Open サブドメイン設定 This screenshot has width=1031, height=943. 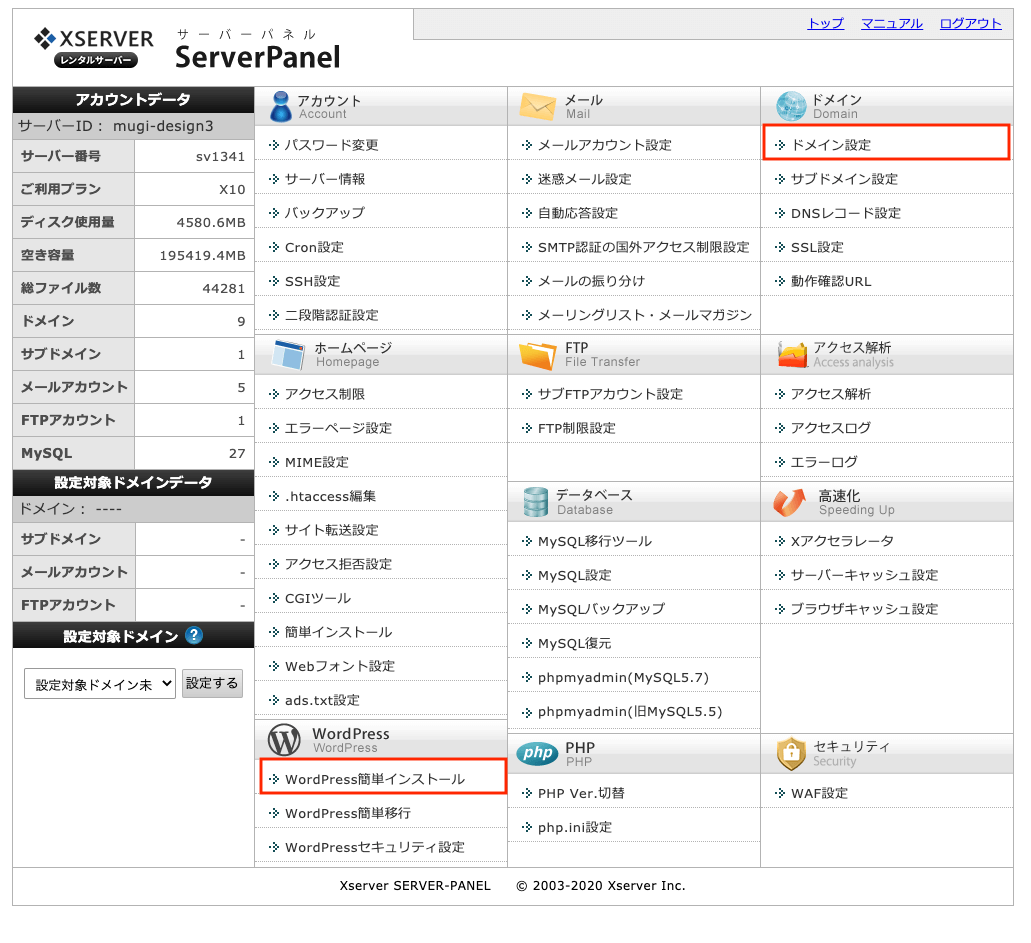pyautogui.click(x=844, y=179)
